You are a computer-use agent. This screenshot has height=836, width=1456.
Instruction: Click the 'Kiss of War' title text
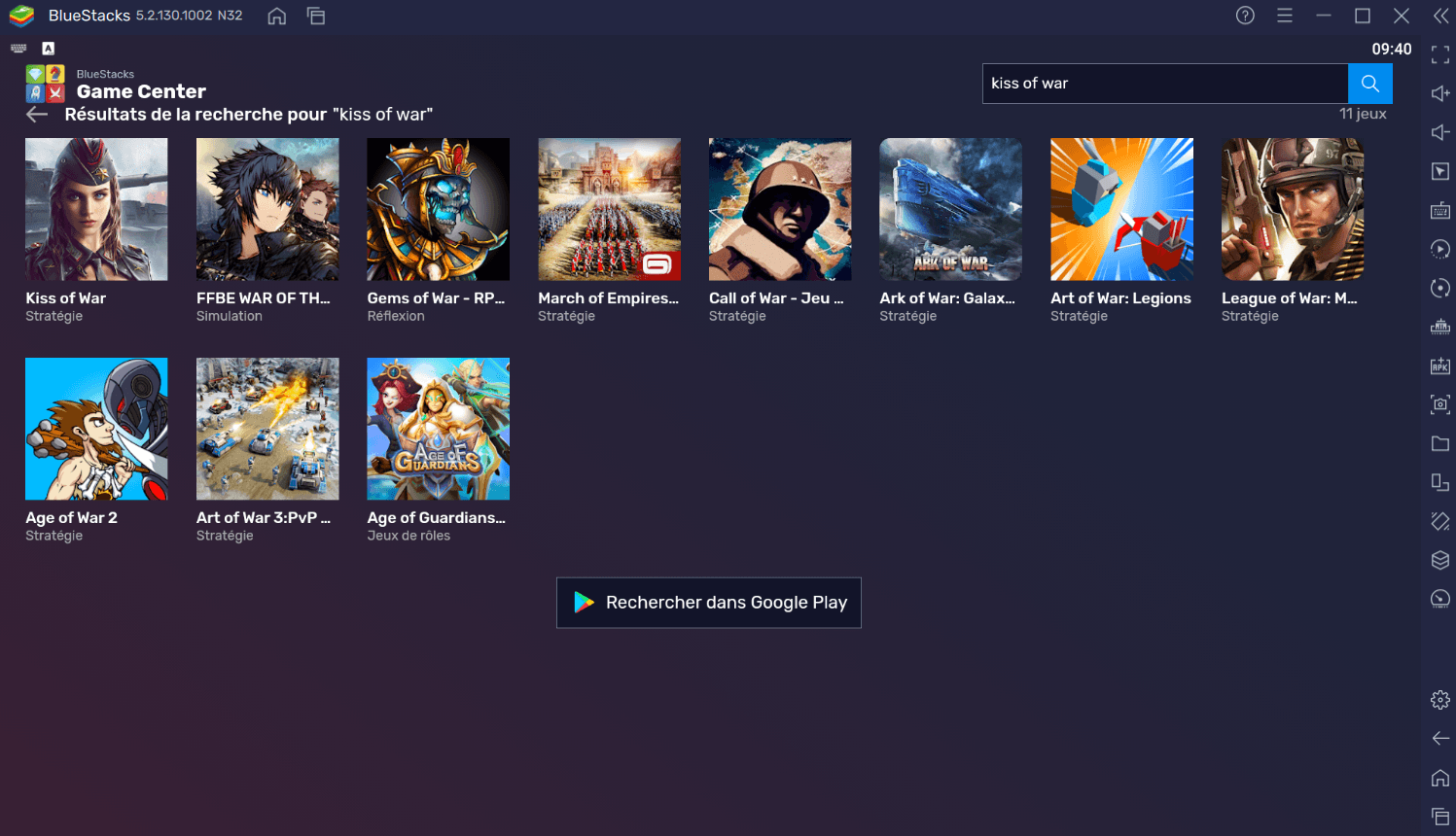(66, 298)
